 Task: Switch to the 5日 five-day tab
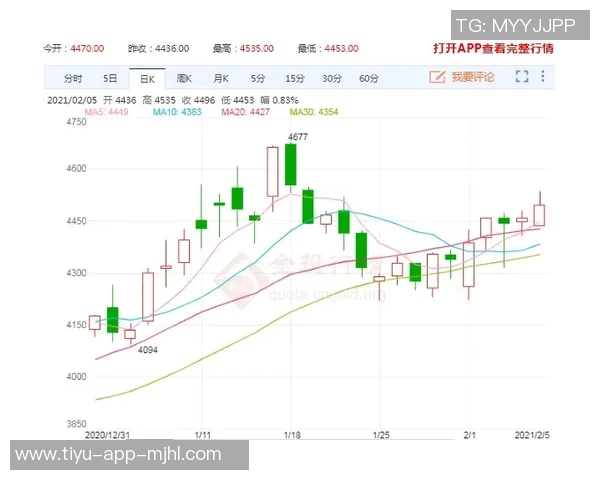tap(110, 78)
